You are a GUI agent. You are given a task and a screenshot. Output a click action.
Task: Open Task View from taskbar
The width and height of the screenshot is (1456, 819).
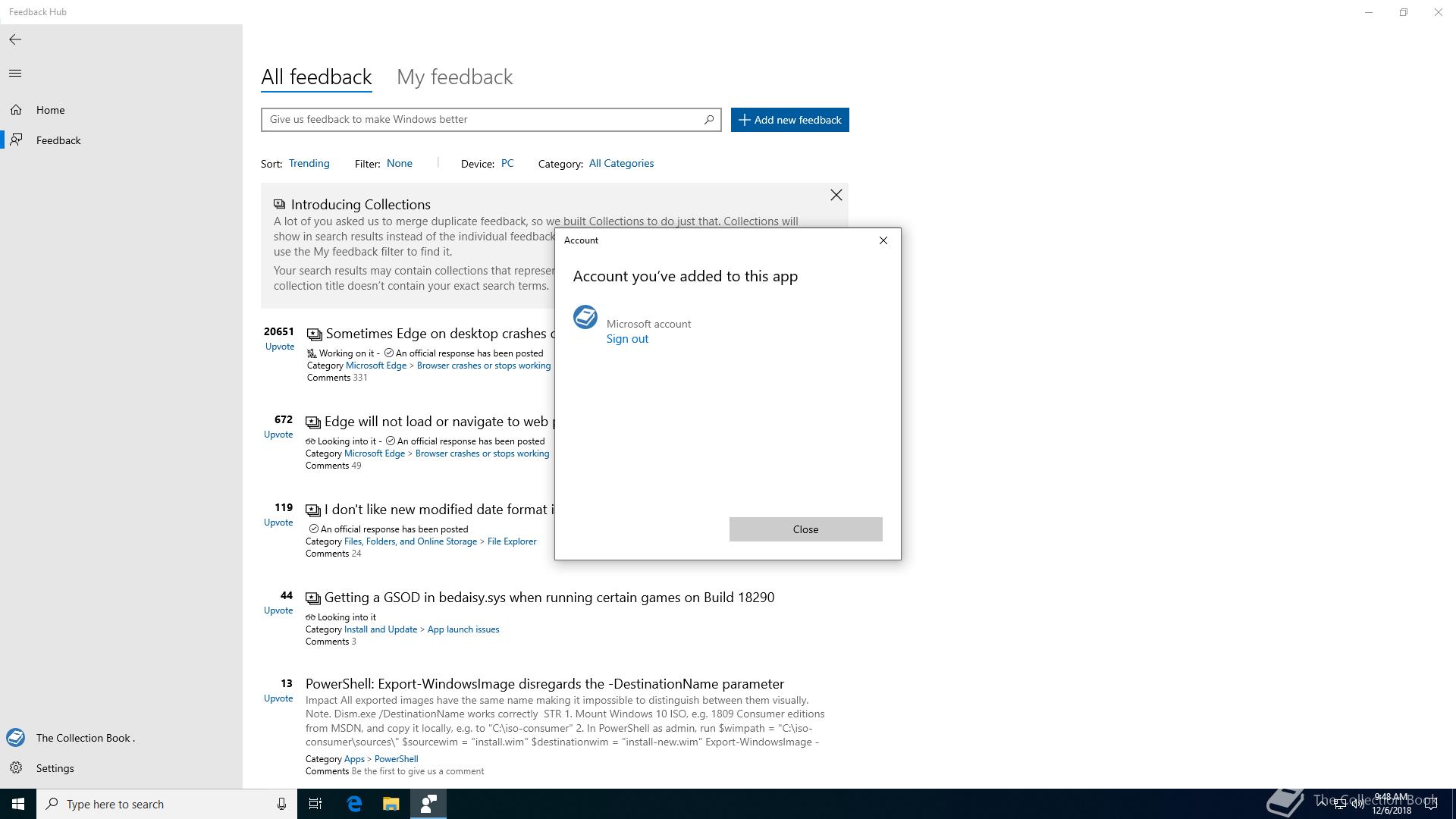pos(315,804)
